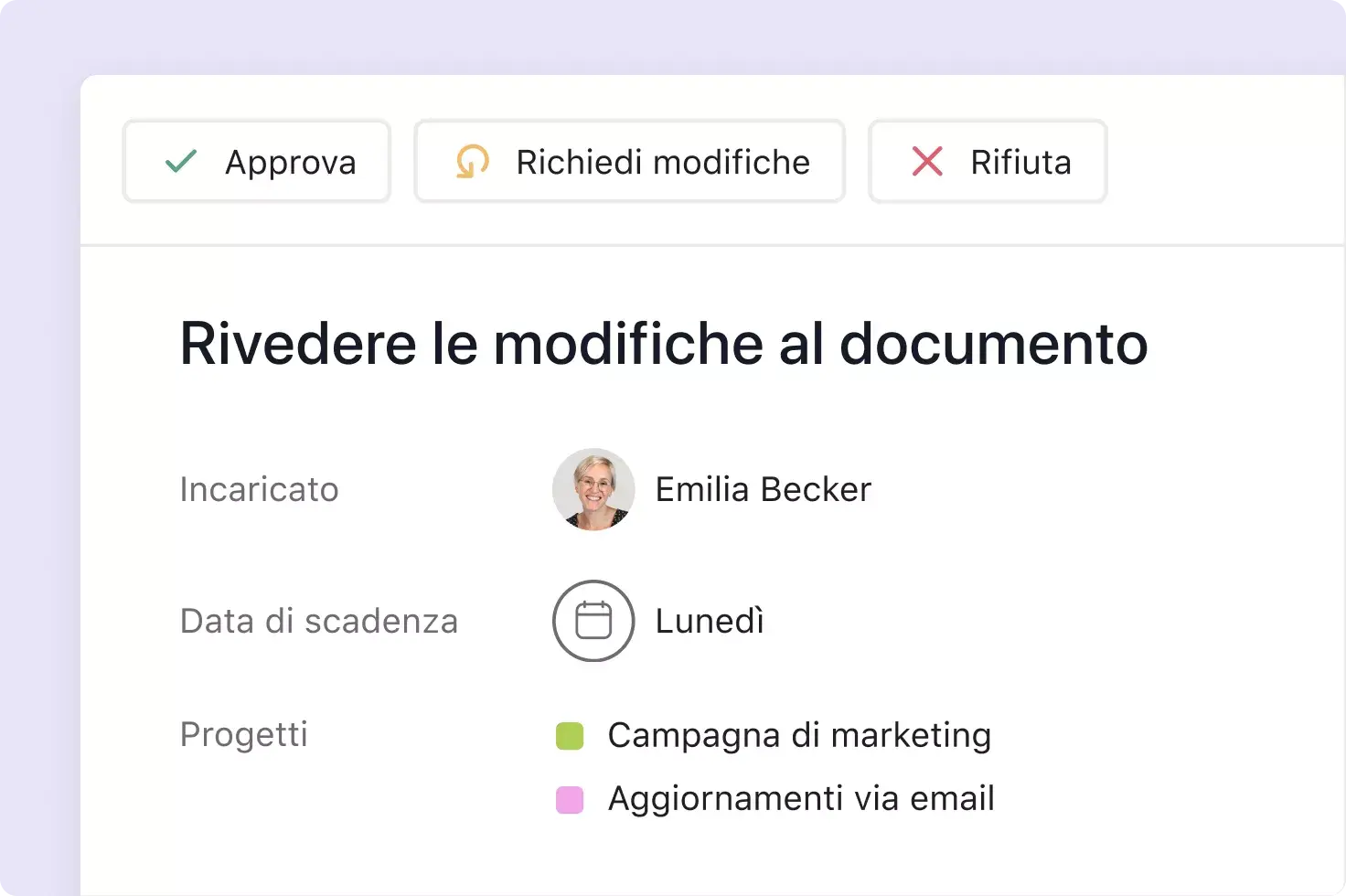Click the Incaricato field label
This screenshot has width=1346, height=896.
tap(259, 489)
